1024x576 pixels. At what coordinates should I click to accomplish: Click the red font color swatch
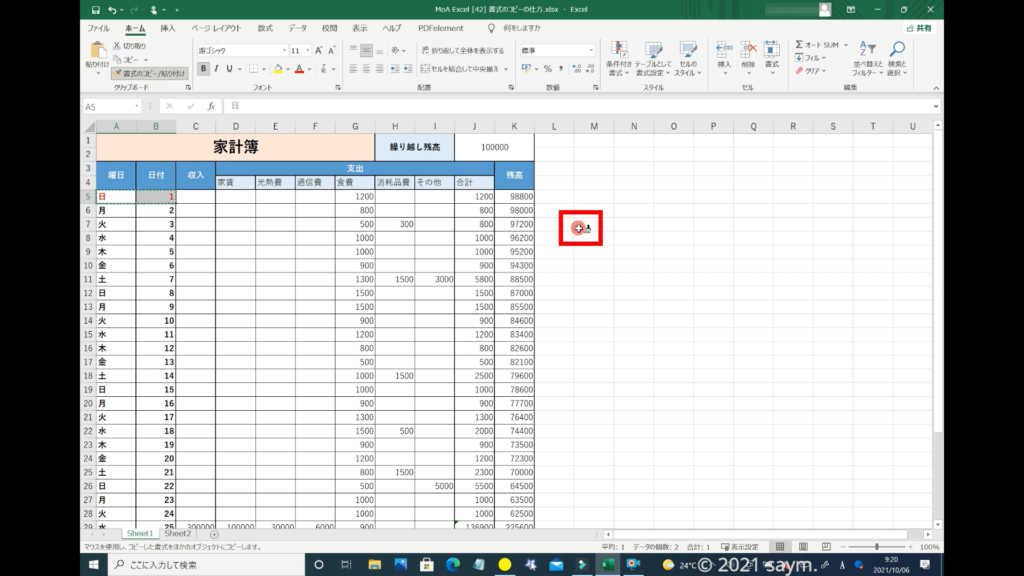coord(300,69)
